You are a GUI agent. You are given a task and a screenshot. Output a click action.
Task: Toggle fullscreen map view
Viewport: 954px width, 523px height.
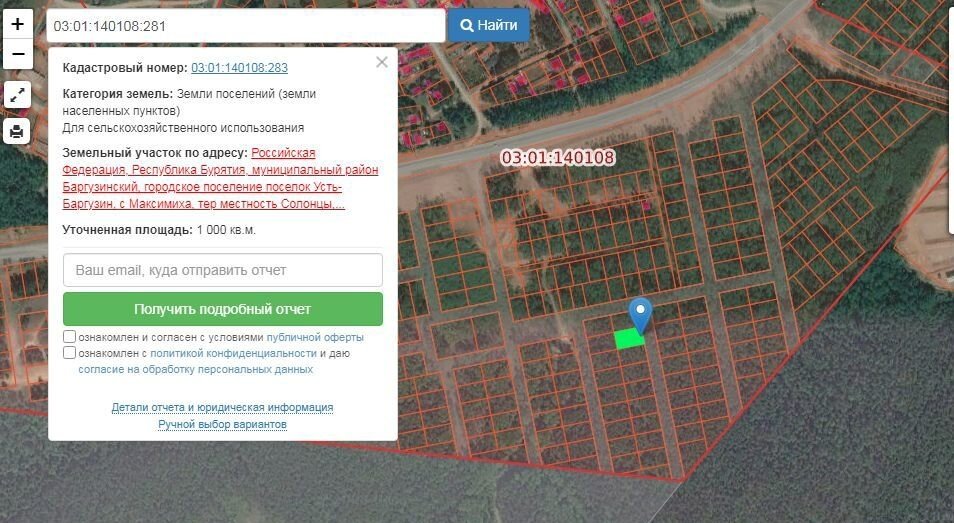17,96
